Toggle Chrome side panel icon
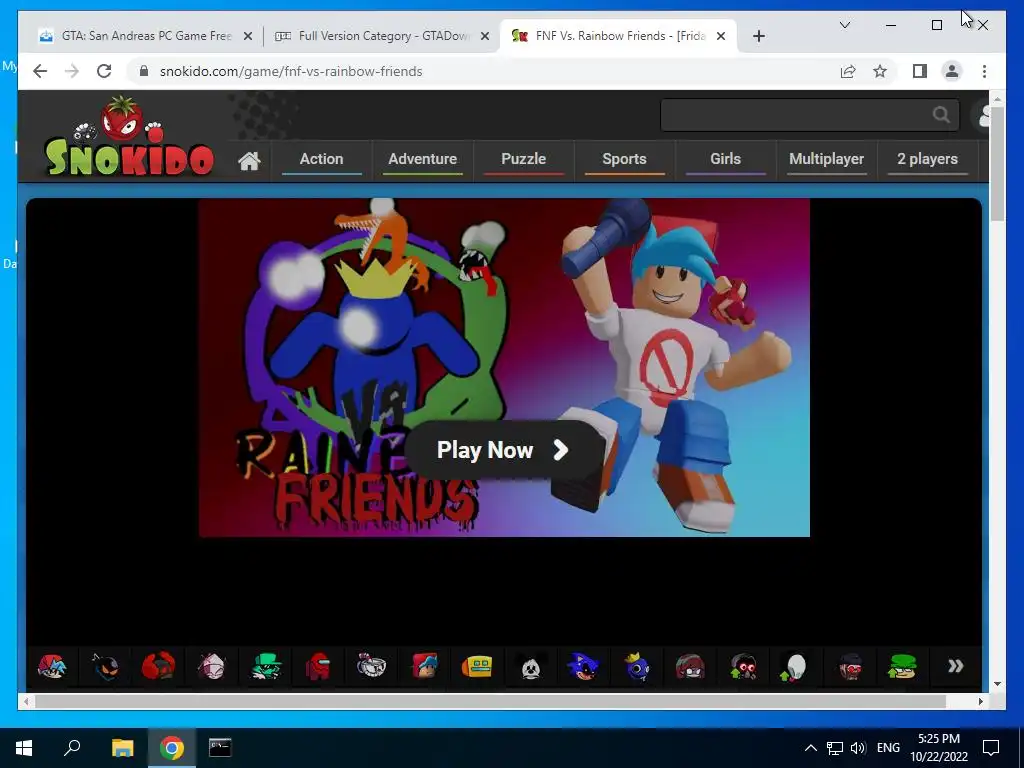The image size is (1024, 768). pos(920,71)
